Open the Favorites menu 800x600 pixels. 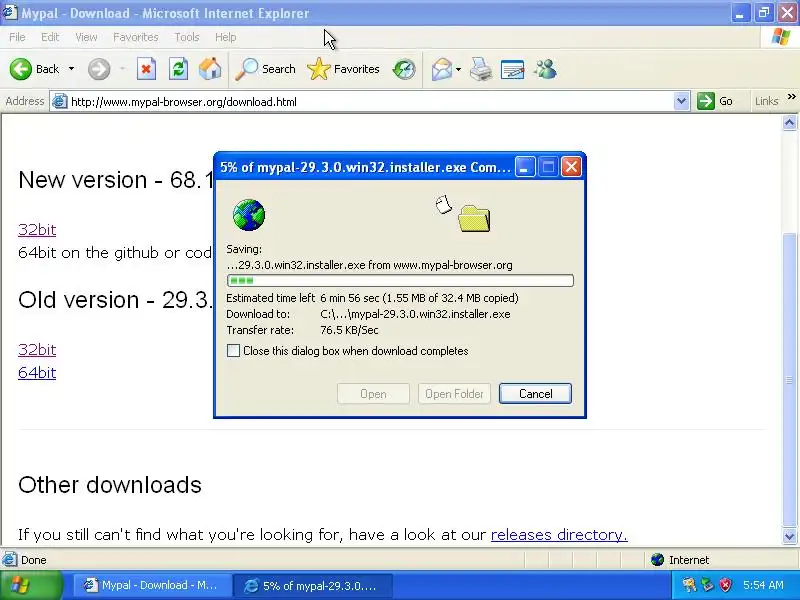coord(136,37)
